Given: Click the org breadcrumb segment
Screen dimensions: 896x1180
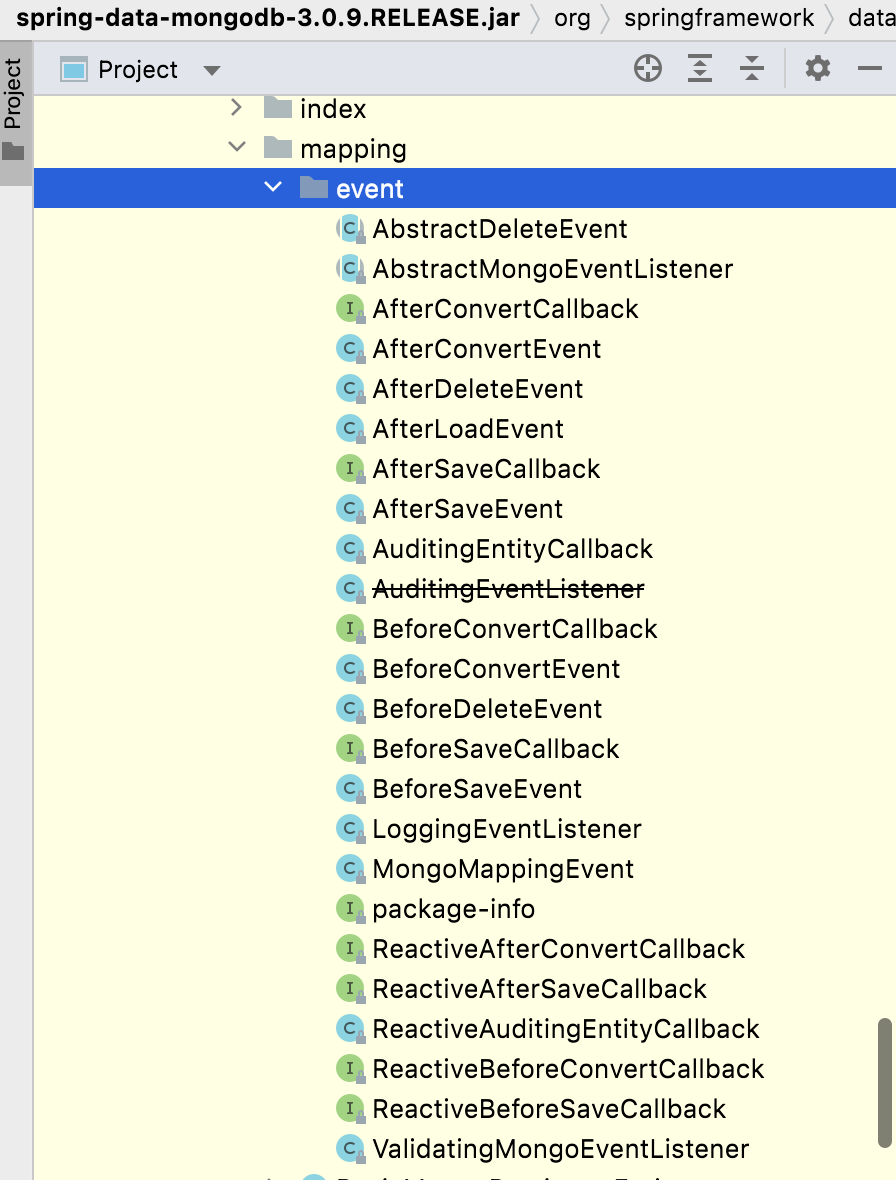Looking at the screenshot, I should tap(573, 18).
